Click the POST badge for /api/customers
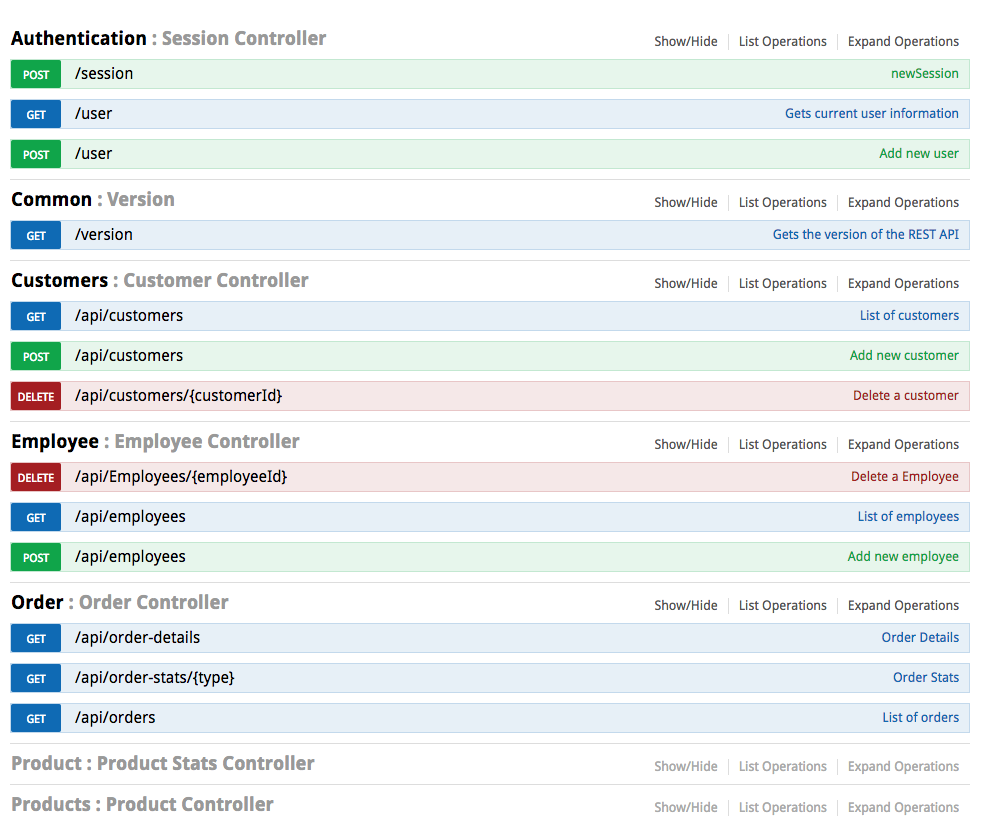 pyautogui.click(x=36, y=356)
